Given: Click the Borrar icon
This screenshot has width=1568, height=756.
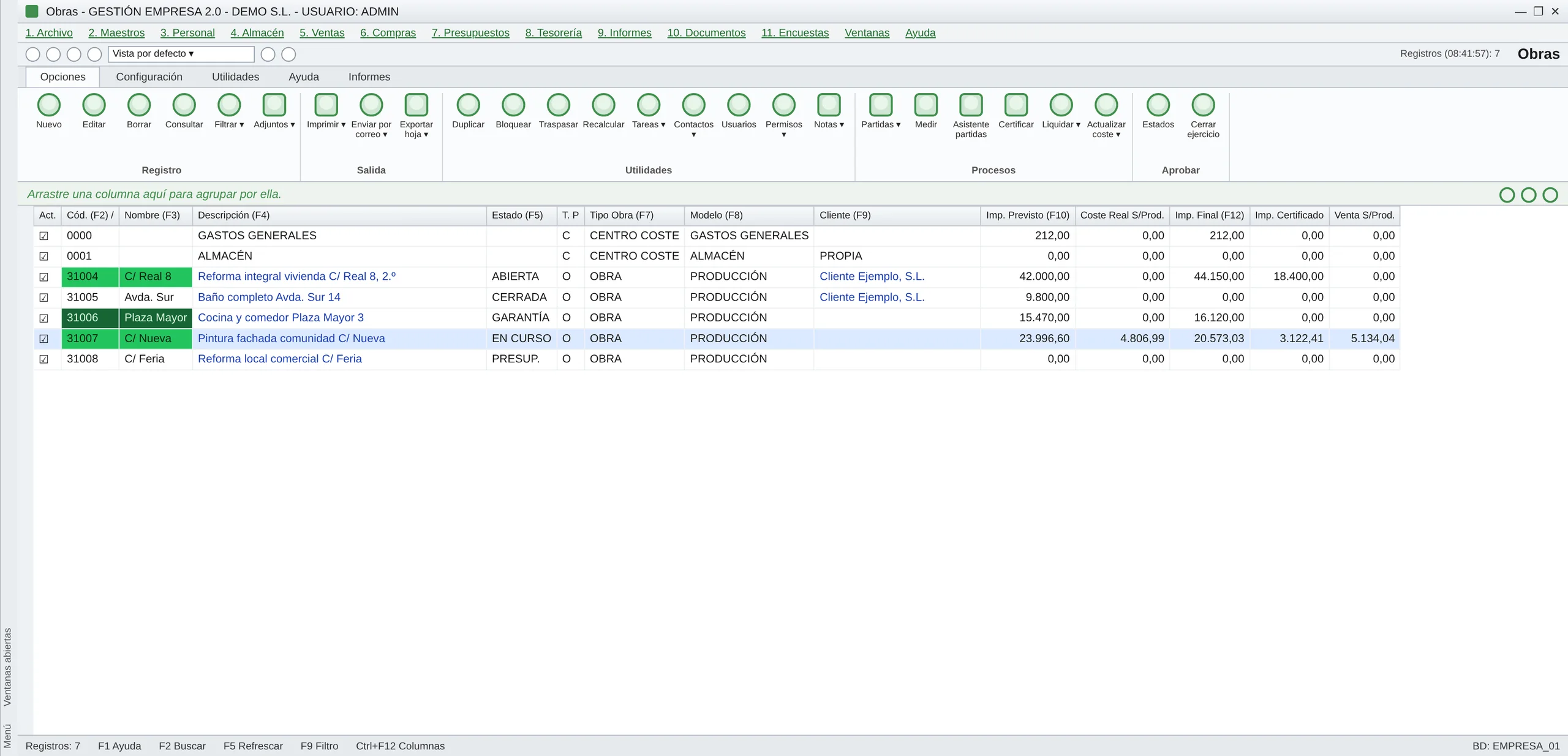Looking at the screenshot, I should (139, 105).
